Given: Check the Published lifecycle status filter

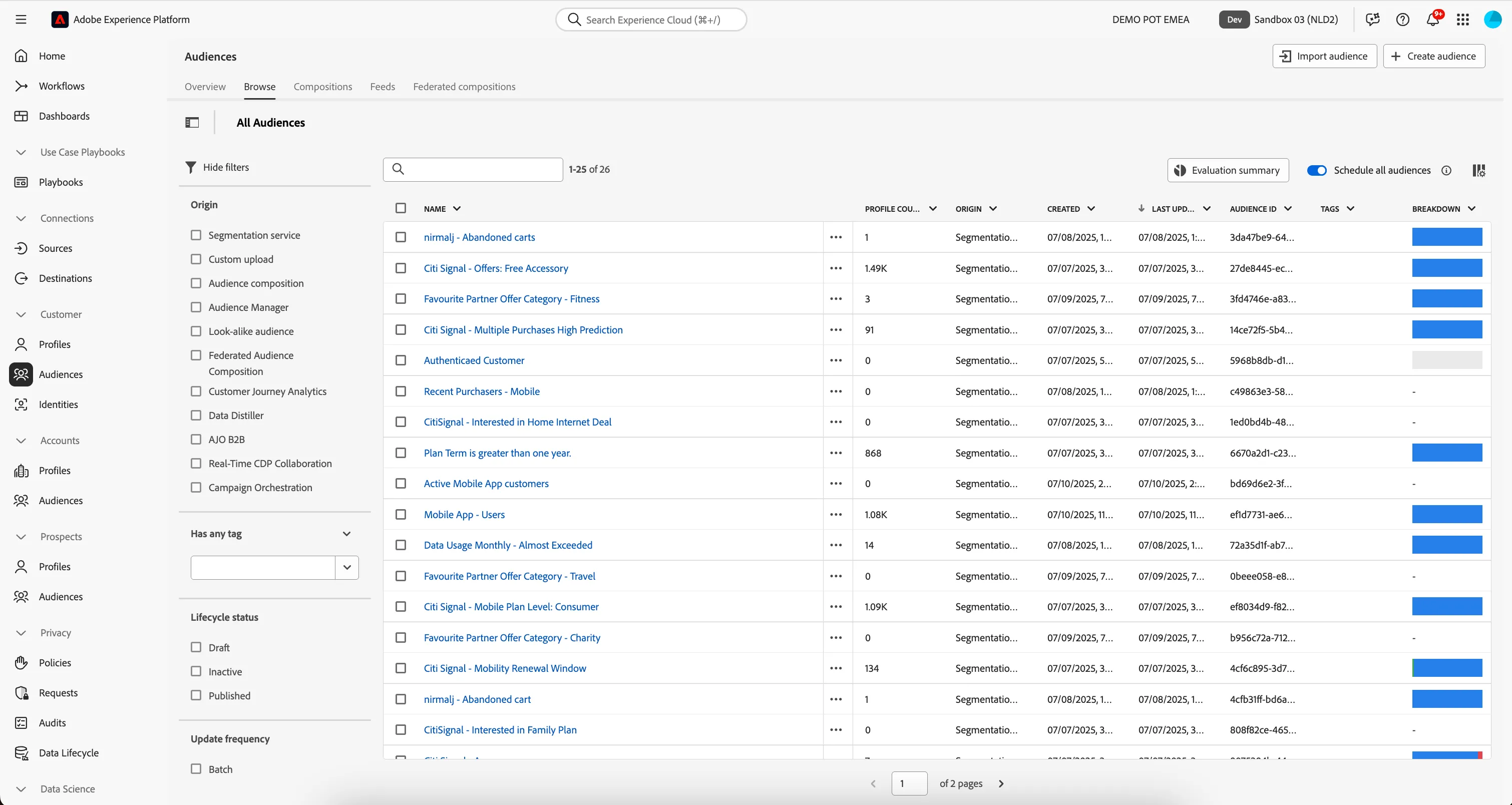Looking at the screenshot, I should point(196,695).
